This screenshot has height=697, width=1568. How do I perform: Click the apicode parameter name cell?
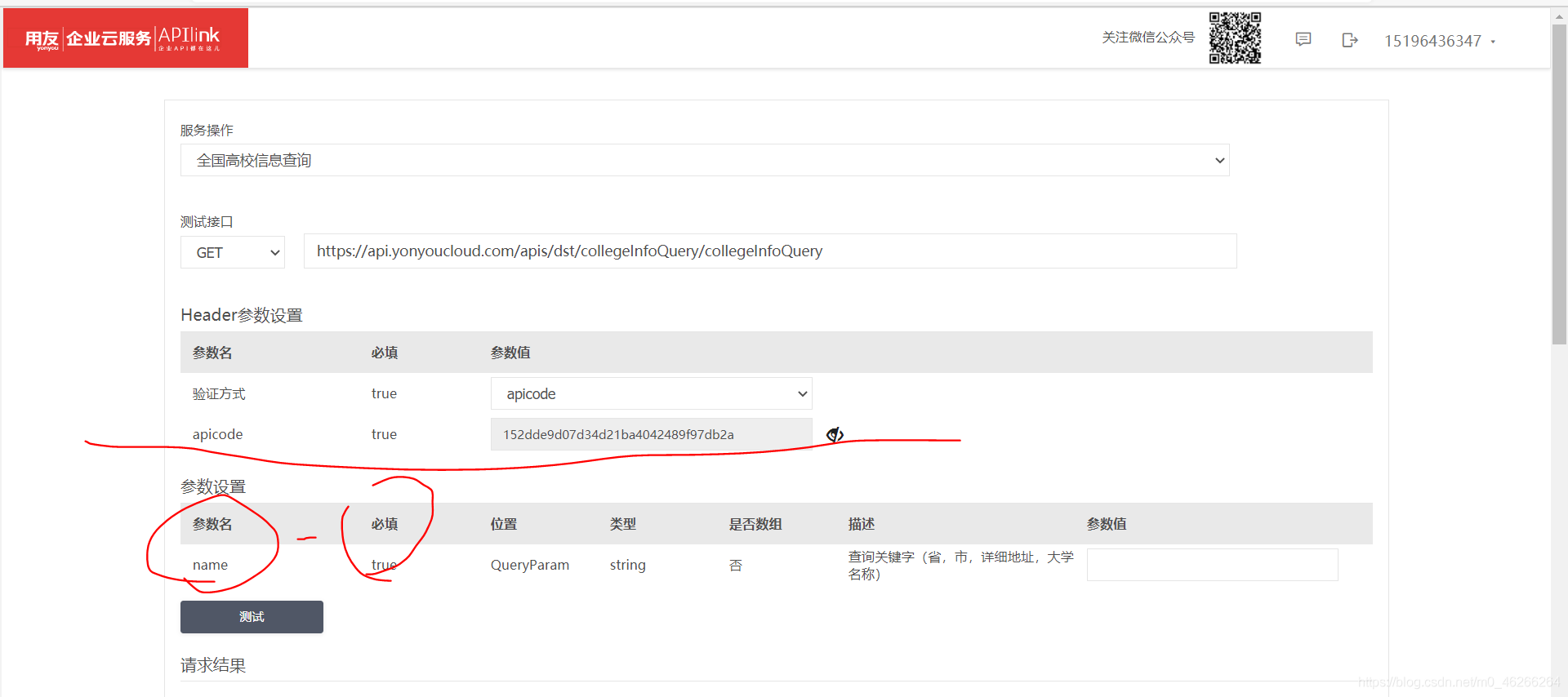pyautogui.click(x=217, y=434)
